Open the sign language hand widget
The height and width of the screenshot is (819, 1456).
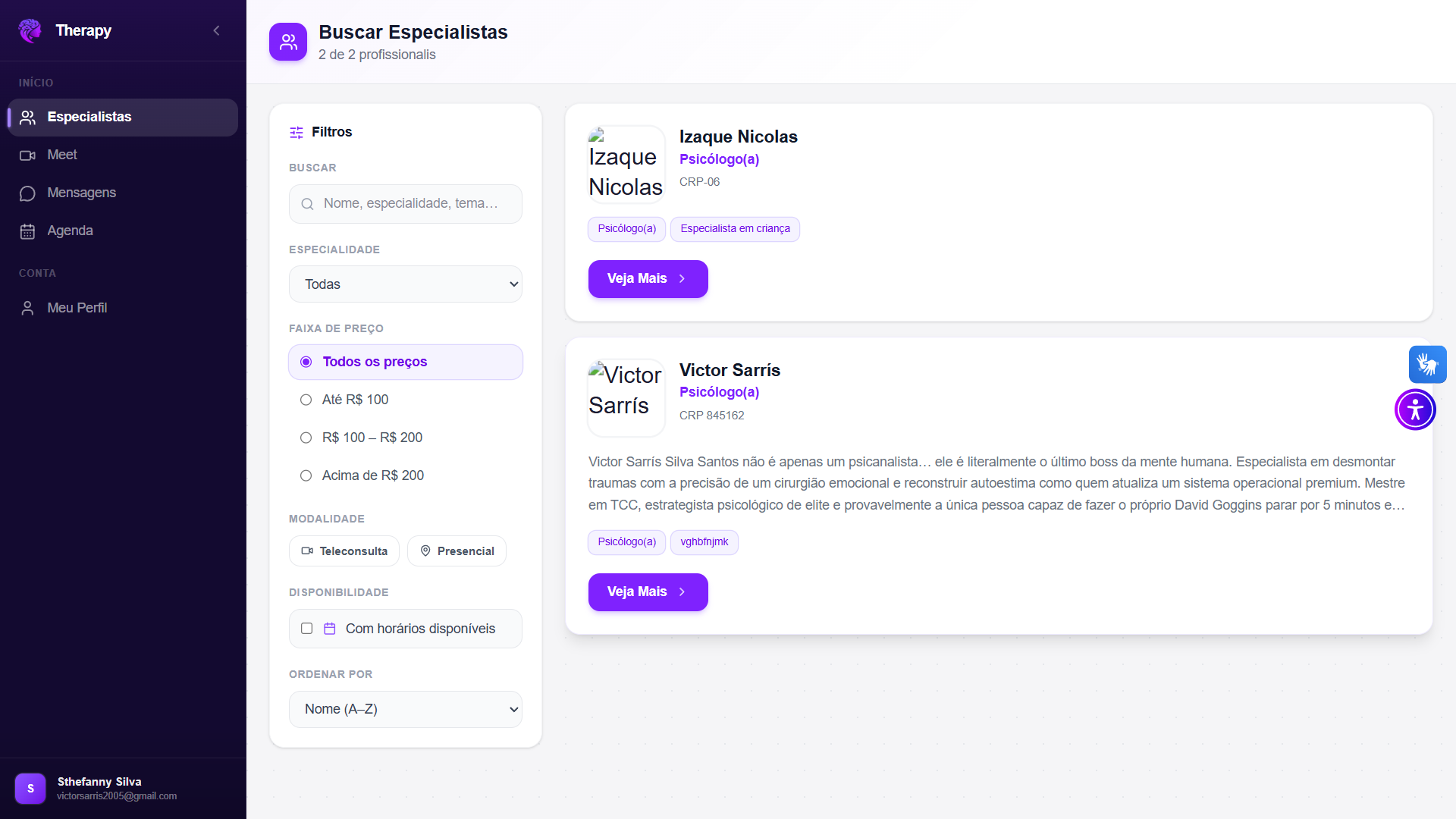click(x=1427, y=365)
